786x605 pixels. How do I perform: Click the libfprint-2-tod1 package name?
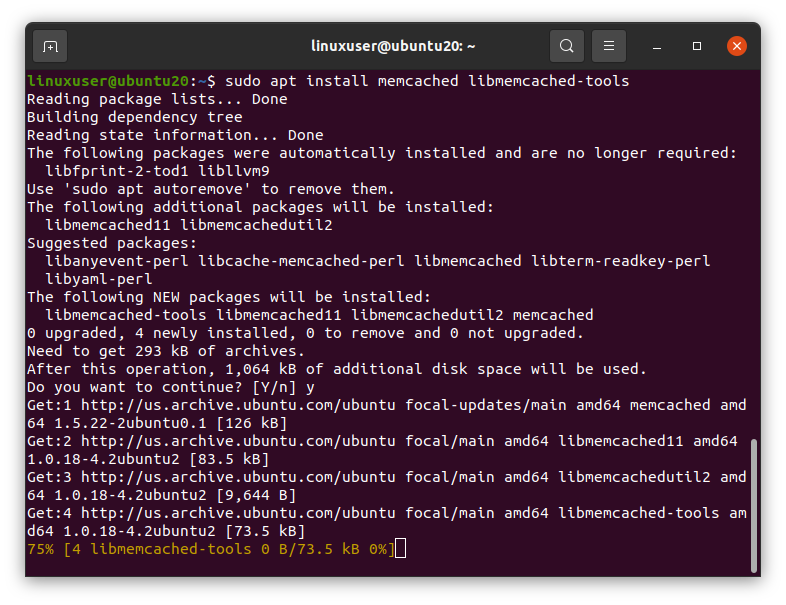[117, 171]
